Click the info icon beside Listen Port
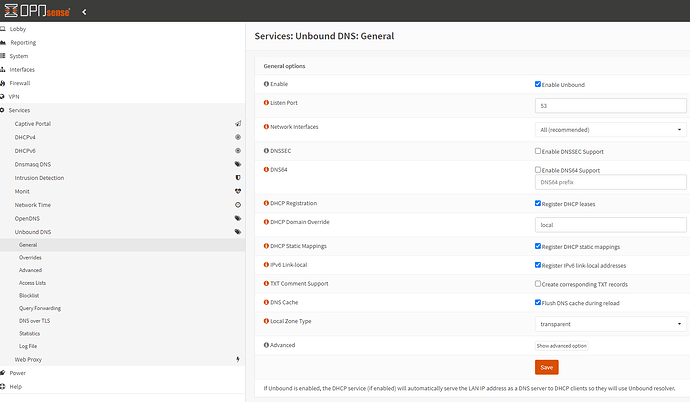 tap(266, 104)
